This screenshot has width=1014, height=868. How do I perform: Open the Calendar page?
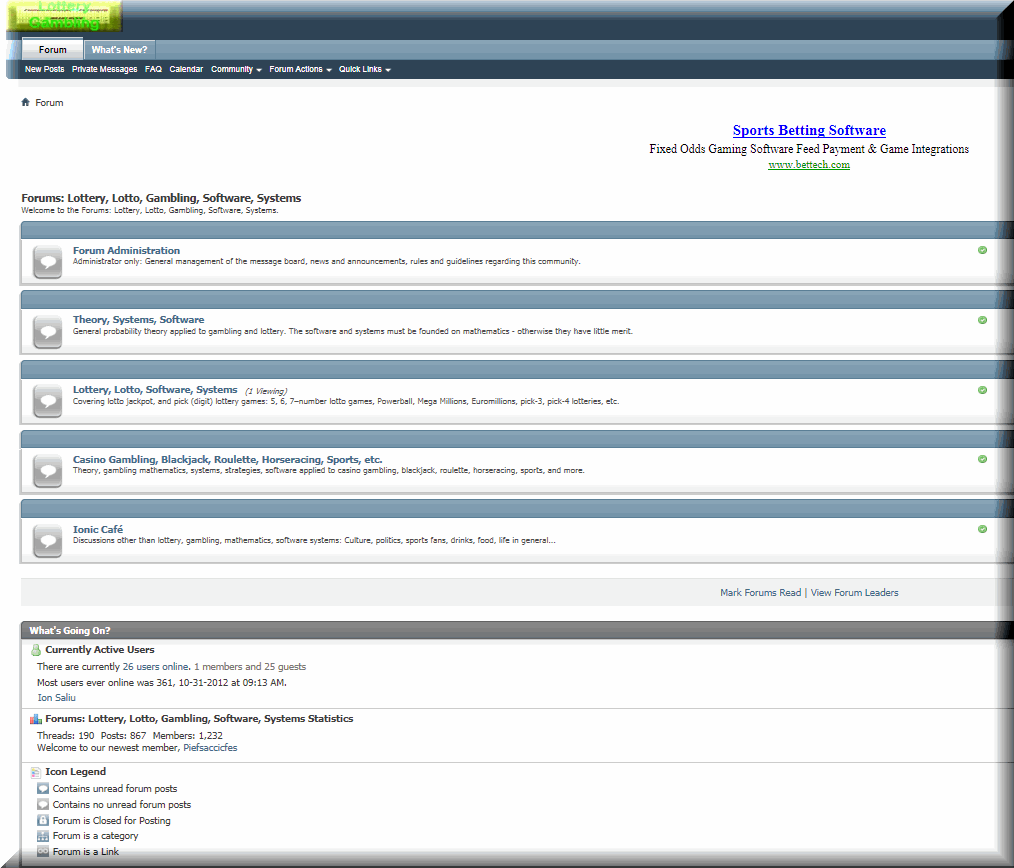(x=186, y=69)
